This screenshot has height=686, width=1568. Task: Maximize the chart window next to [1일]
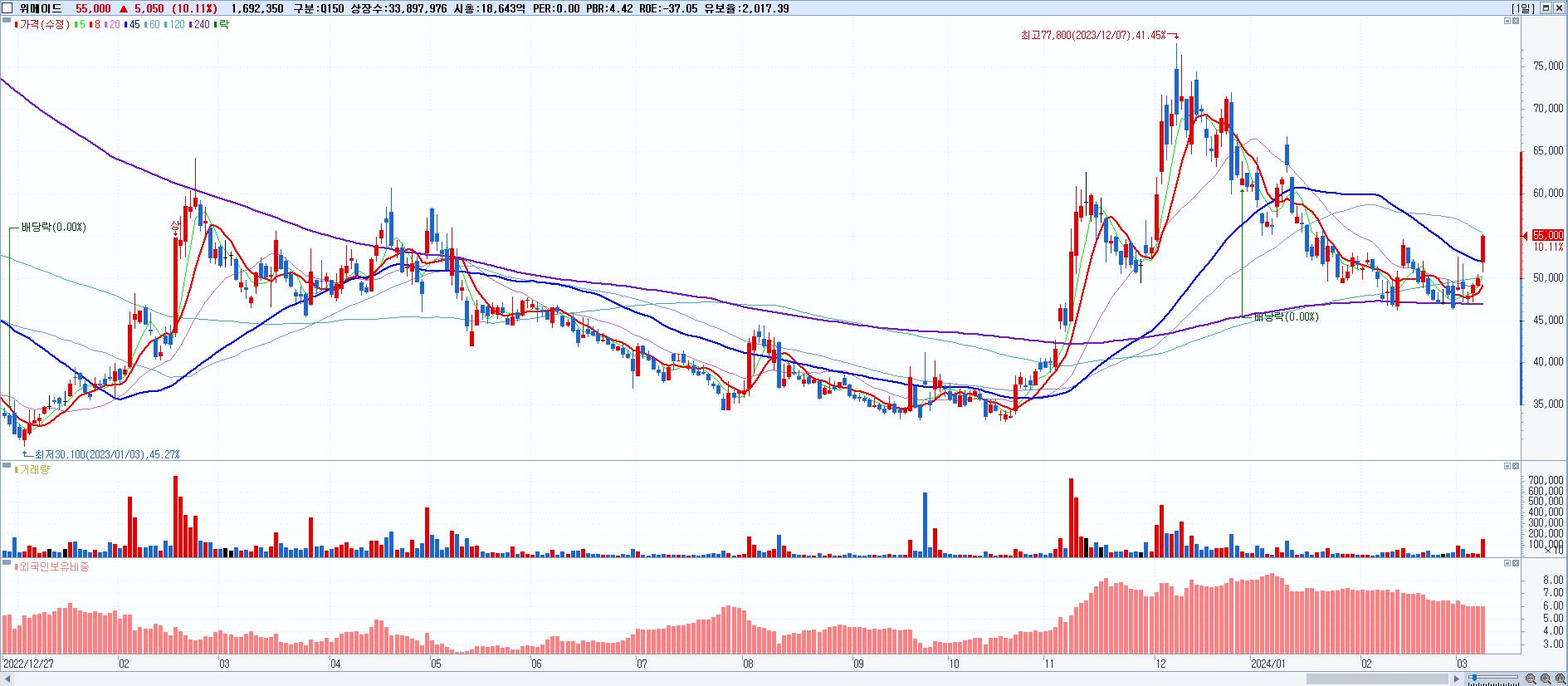pos(1546,8)
